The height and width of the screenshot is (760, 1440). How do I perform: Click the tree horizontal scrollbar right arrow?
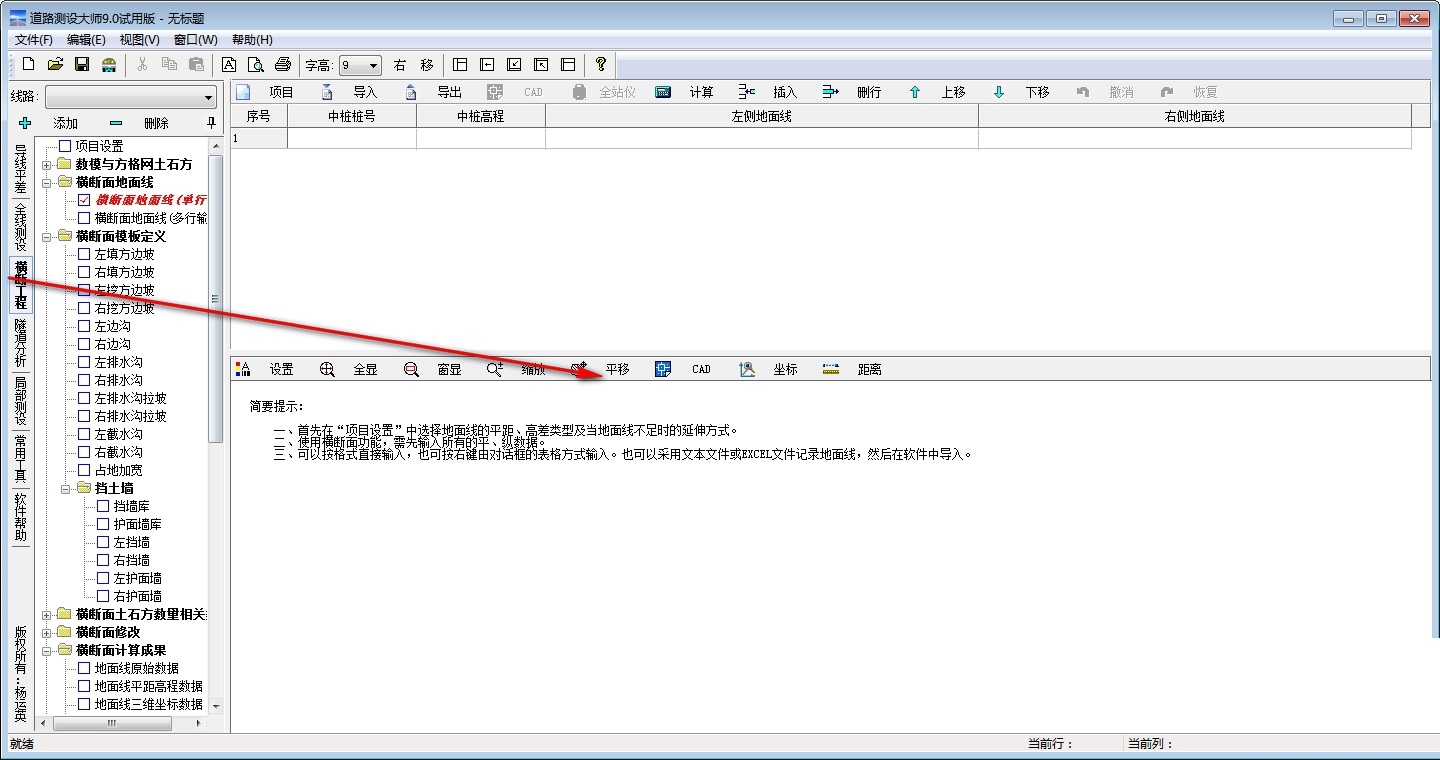(199, 723)
